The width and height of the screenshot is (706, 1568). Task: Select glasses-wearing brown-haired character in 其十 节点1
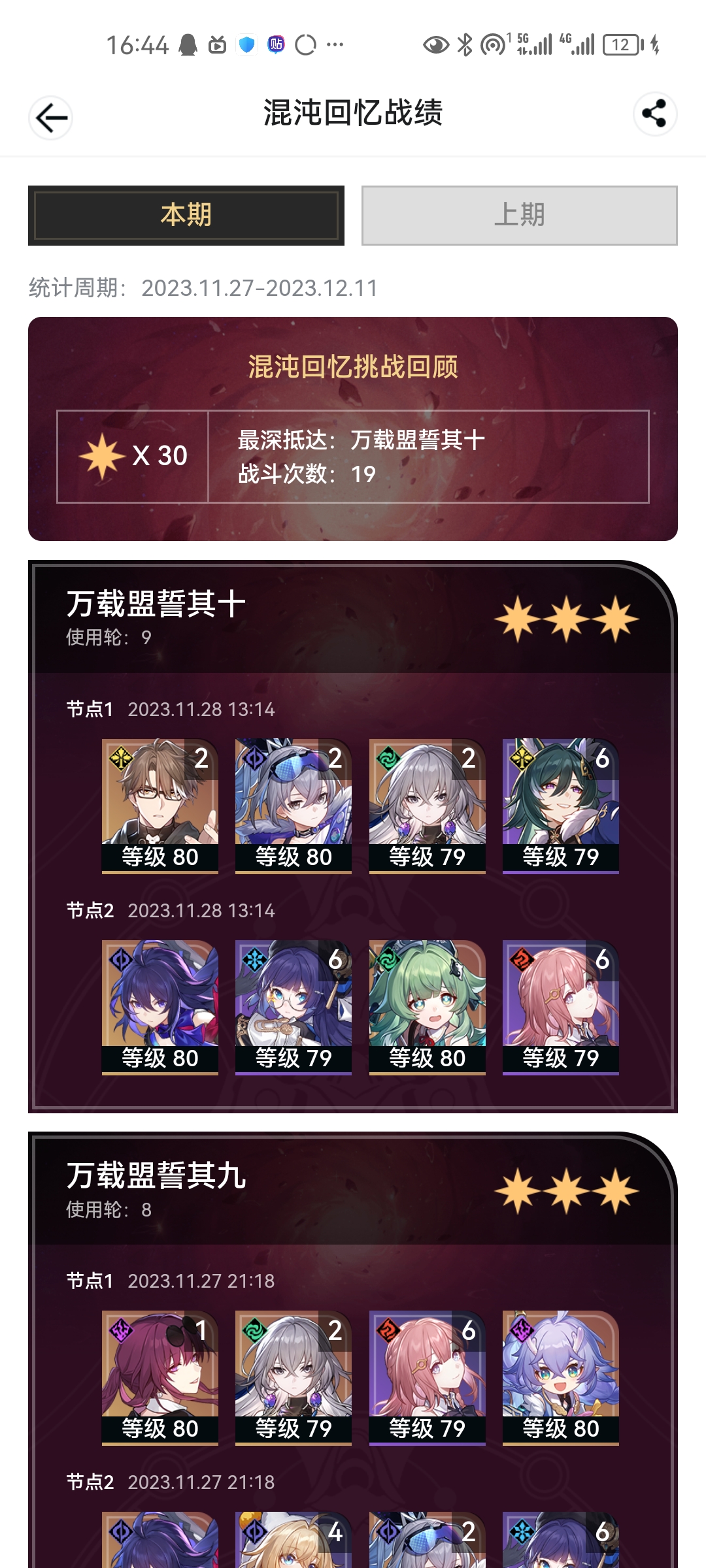[x=160, y=806]
